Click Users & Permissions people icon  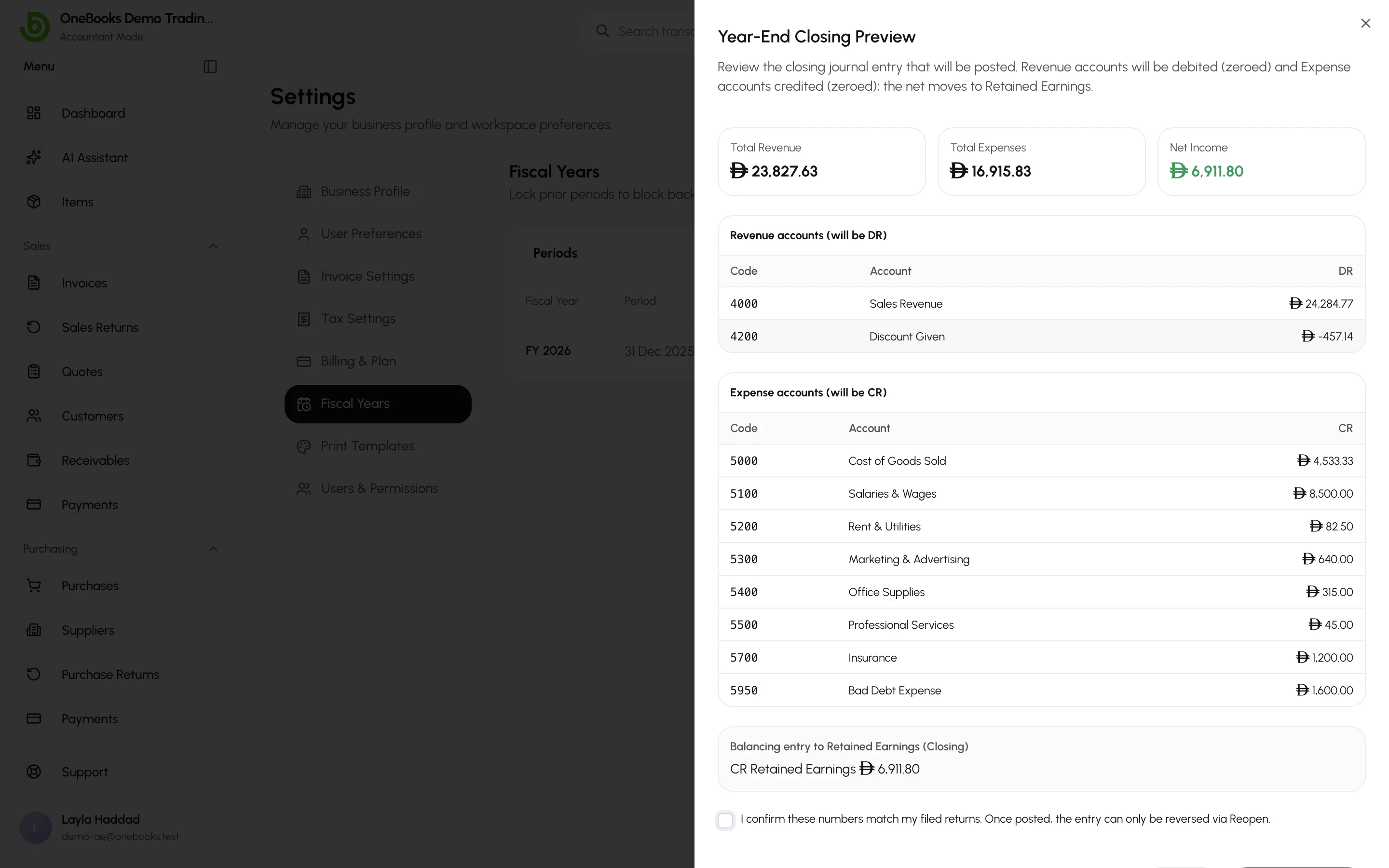point(304,489)
